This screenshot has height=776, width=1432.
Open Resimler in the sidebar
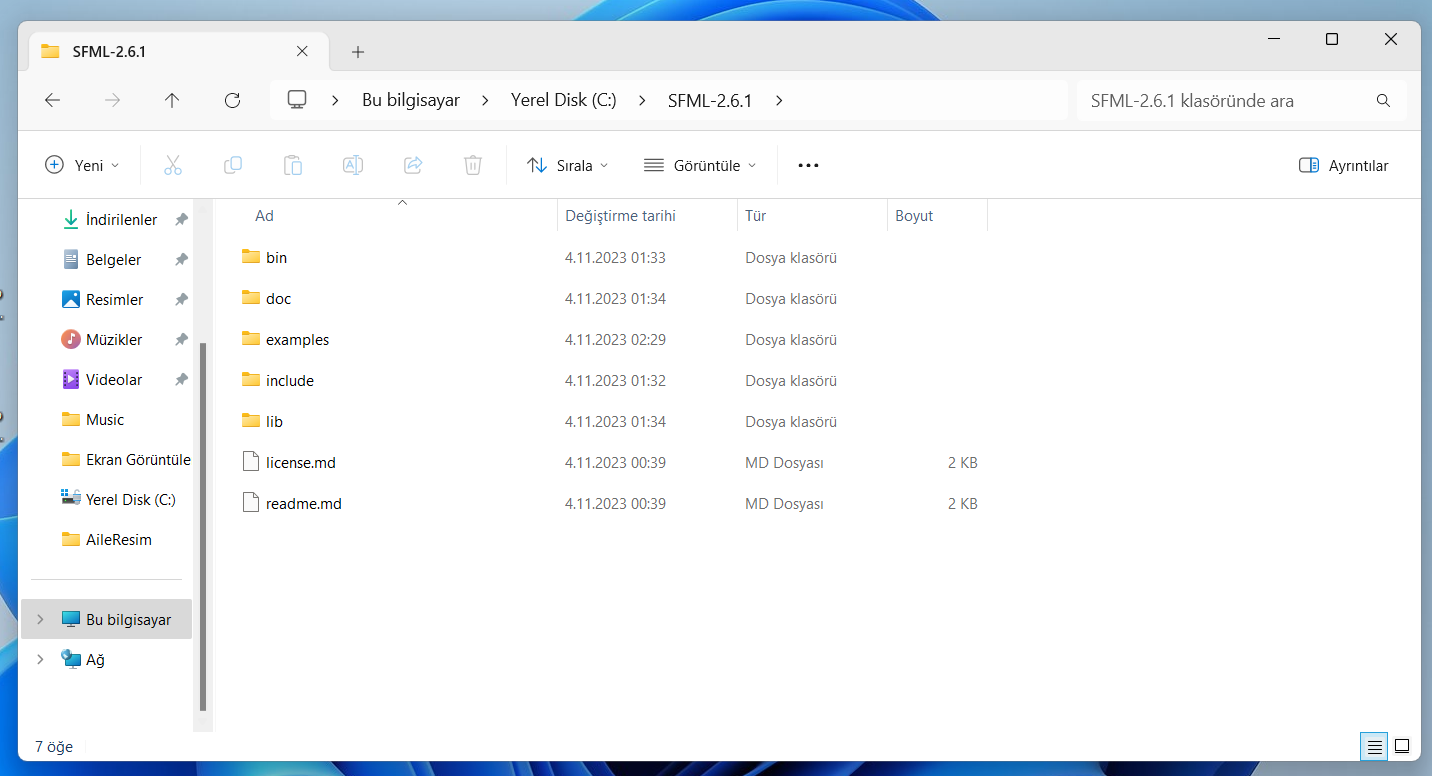coord(114,300)
